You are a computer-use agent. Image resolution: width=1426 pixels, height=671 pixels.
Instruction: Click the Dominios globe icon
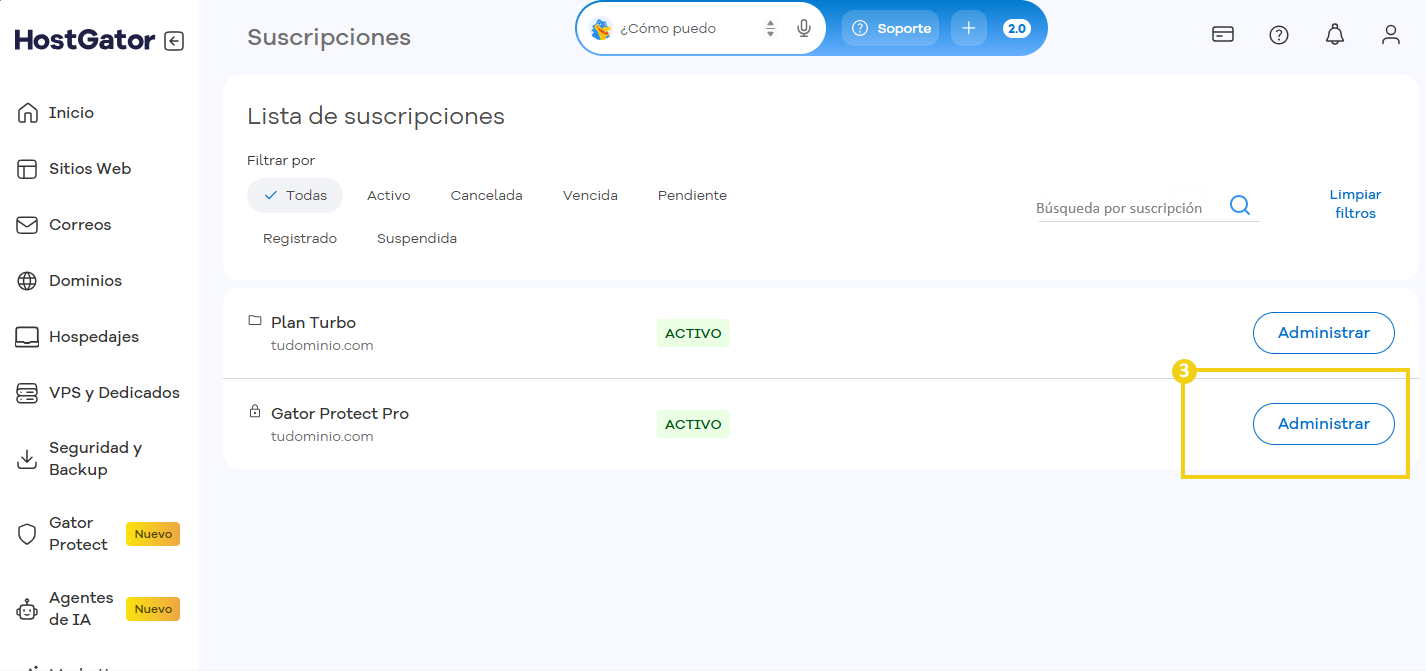(x=28, y=281)
